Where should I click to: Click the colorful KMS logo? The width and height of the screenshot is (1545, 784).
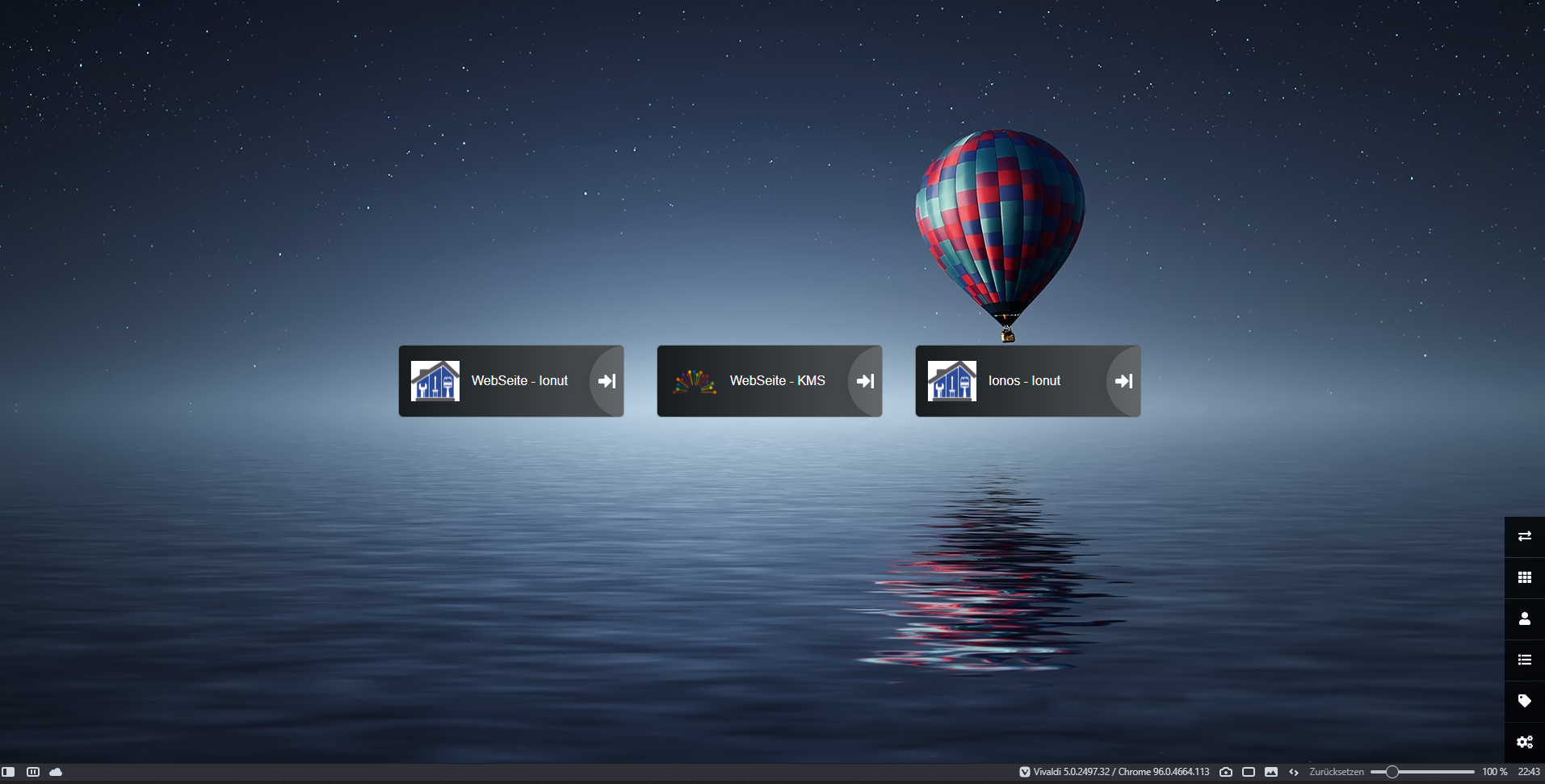pos(694,381)
